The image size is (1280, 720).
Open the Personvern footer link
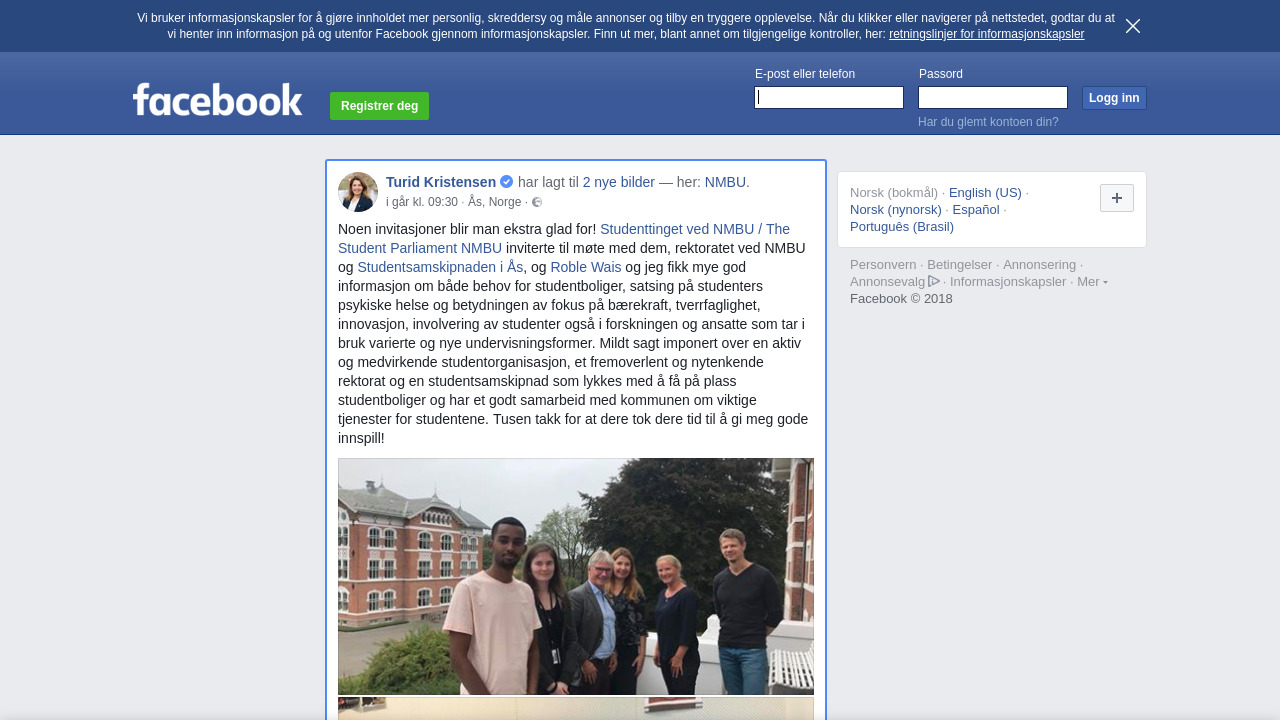(x=883, y=265)
